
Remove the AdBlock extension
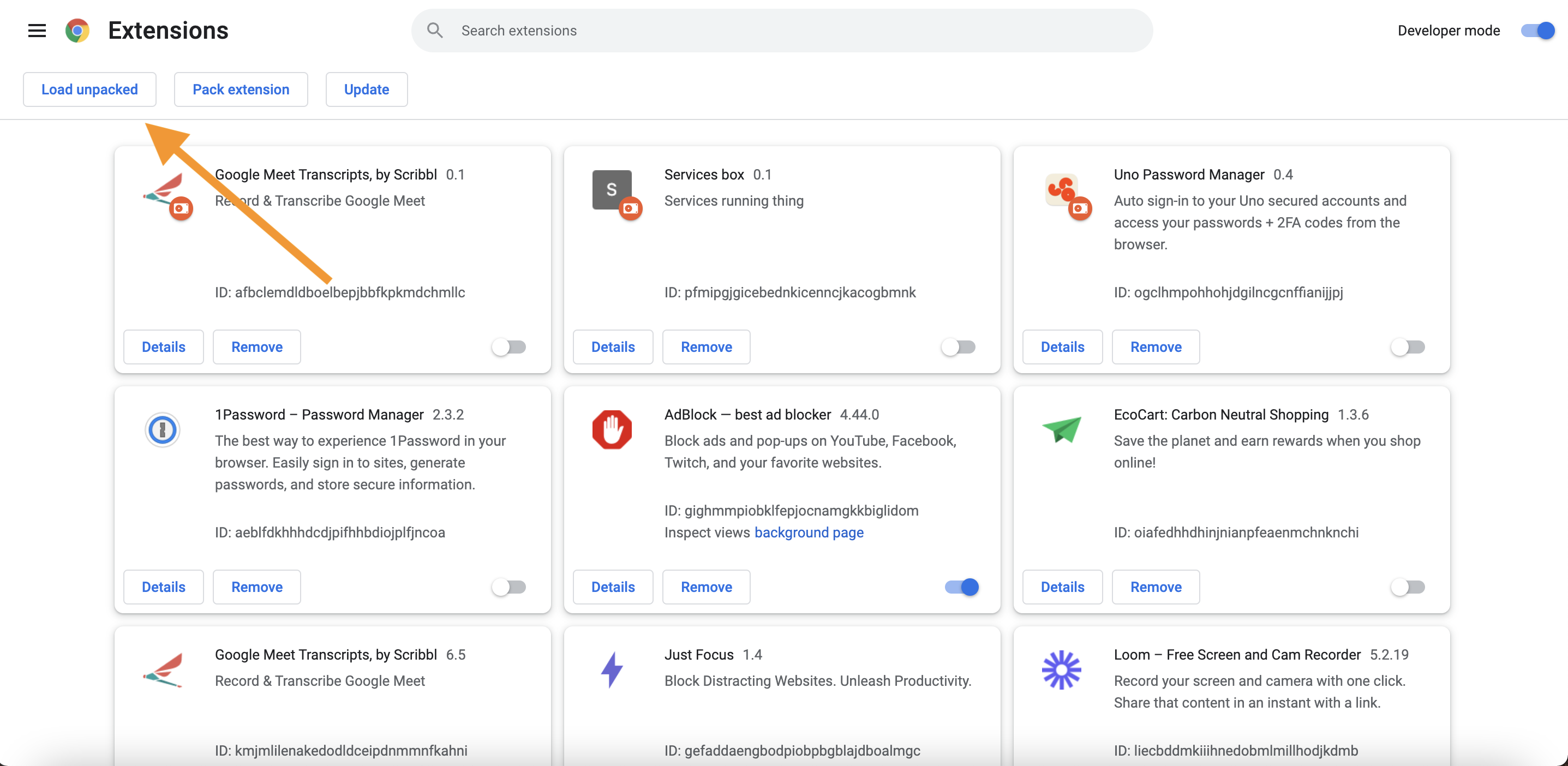click(706, 587)
